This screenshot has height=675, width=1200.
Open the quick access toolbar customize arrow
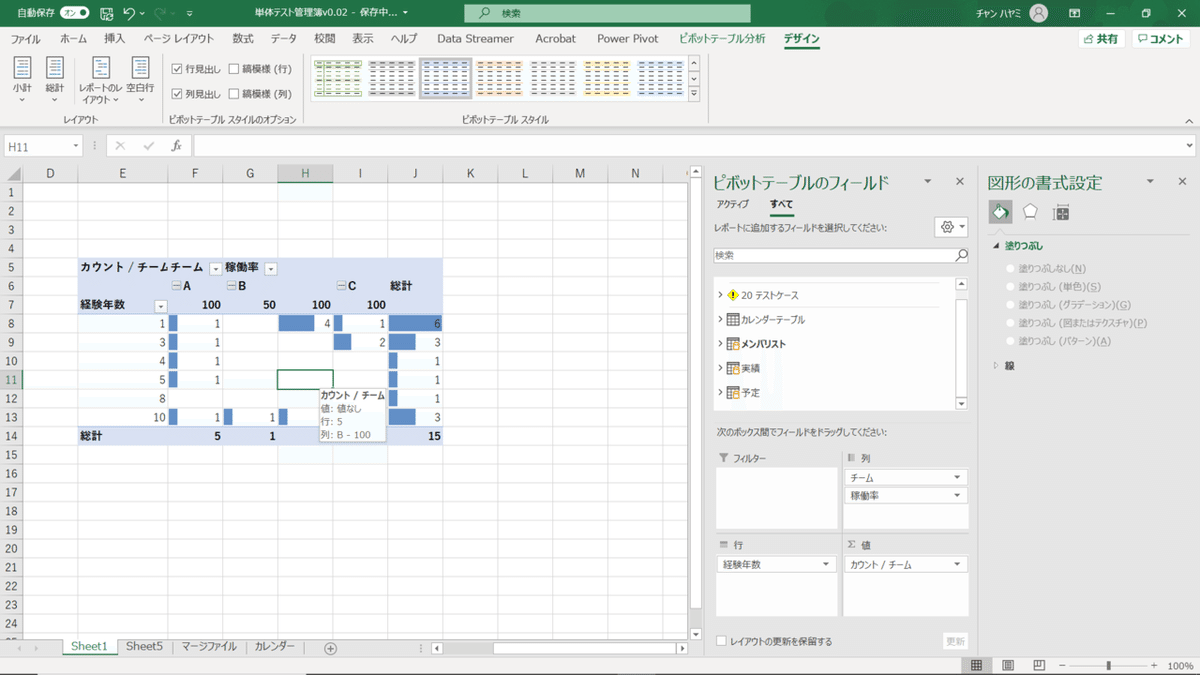coord(190,14)
